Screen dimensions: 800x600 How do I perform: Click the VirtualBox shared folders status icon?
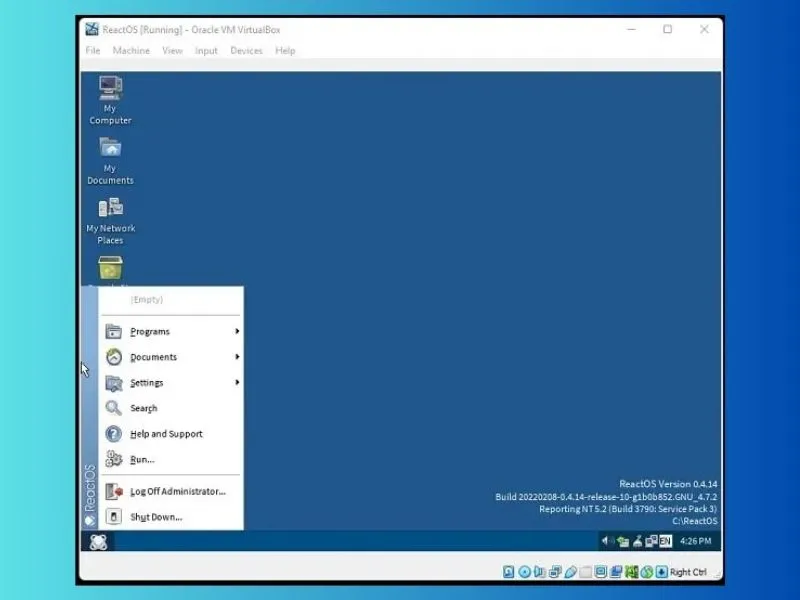pos(586,572)
